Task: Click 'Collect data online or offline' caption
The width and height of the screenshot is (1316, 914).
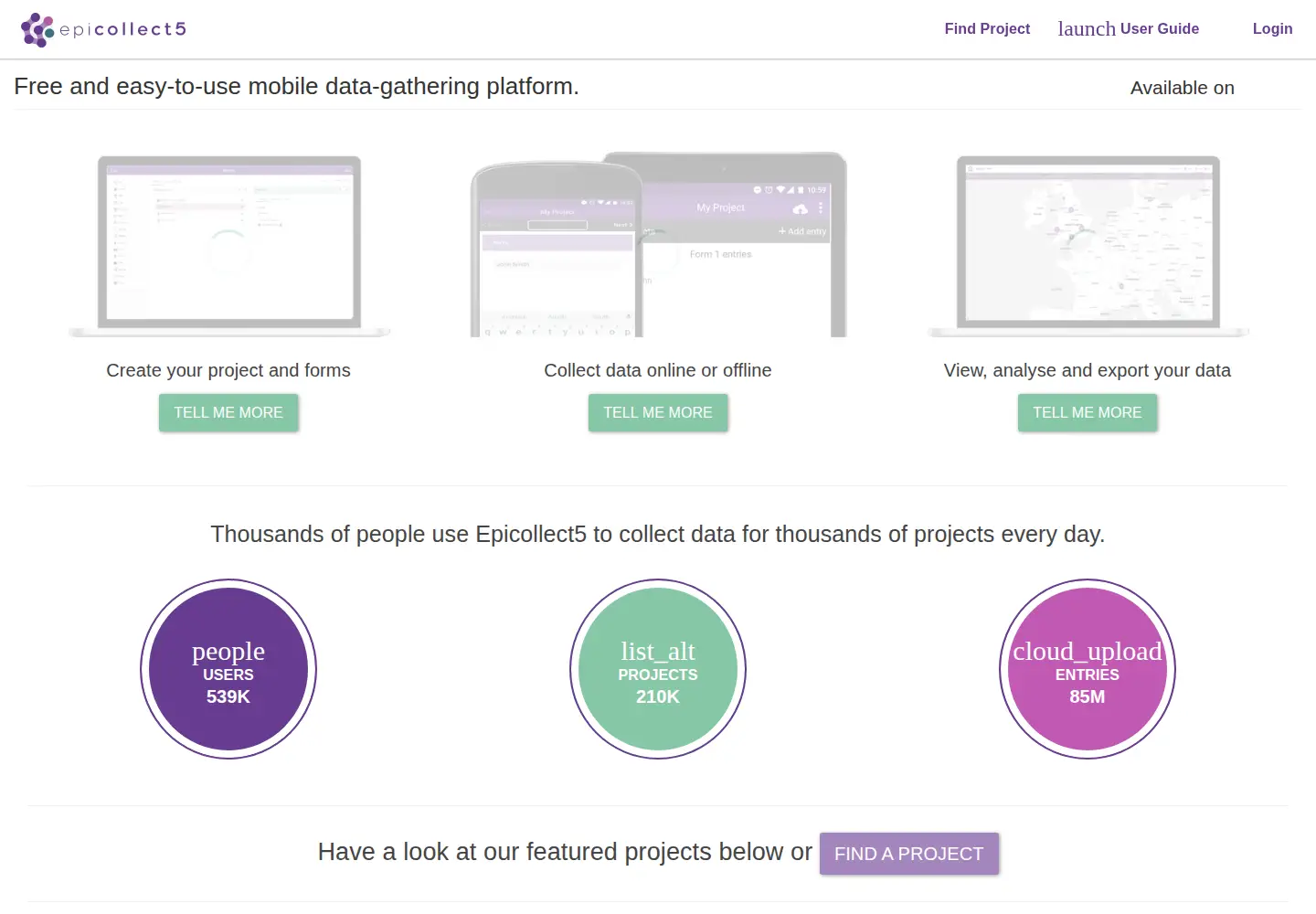Action: 658,370
